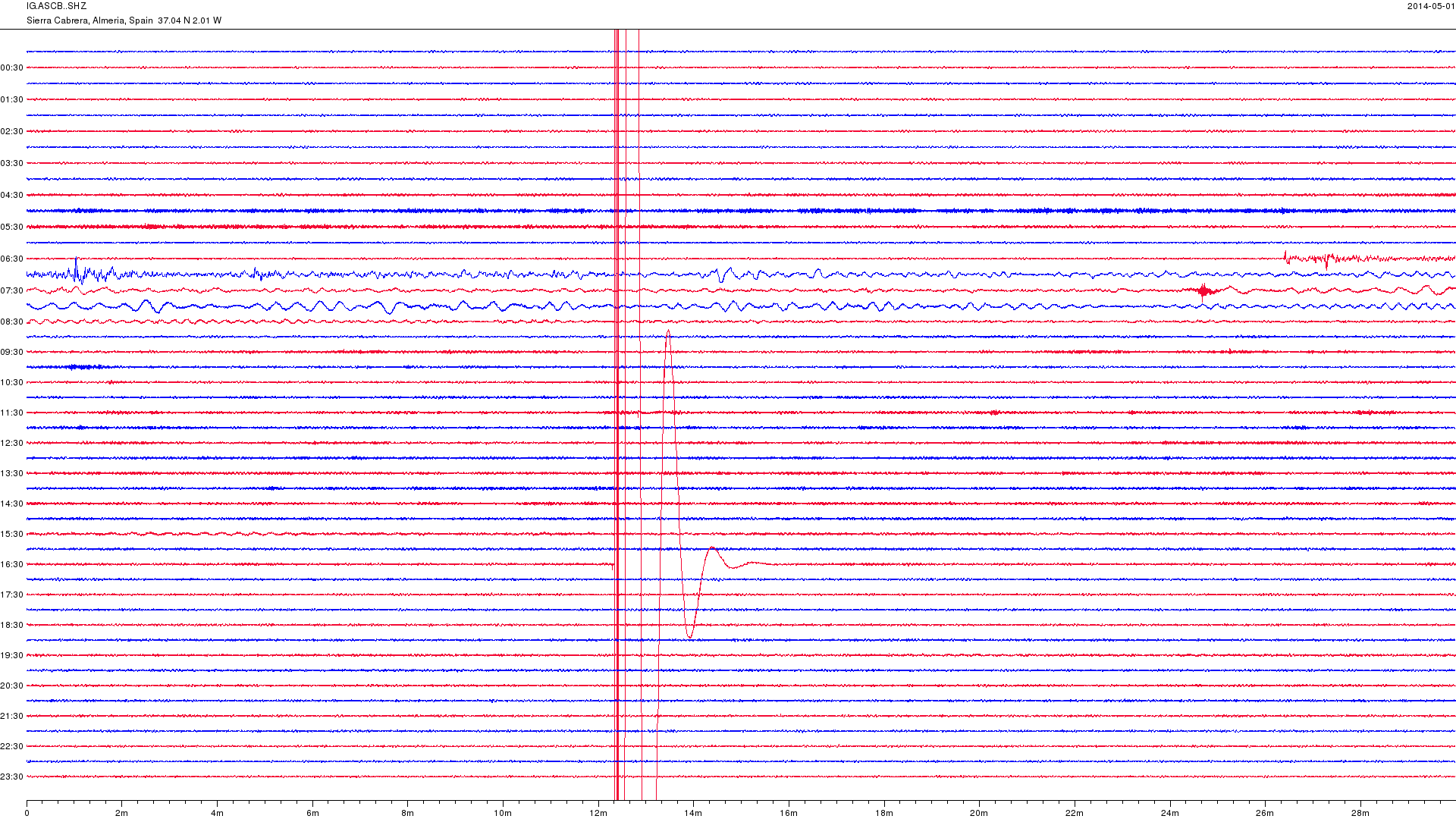1456x819 pixels.
Task: Click the 6m axis tick label
Action: pos(312,814)
